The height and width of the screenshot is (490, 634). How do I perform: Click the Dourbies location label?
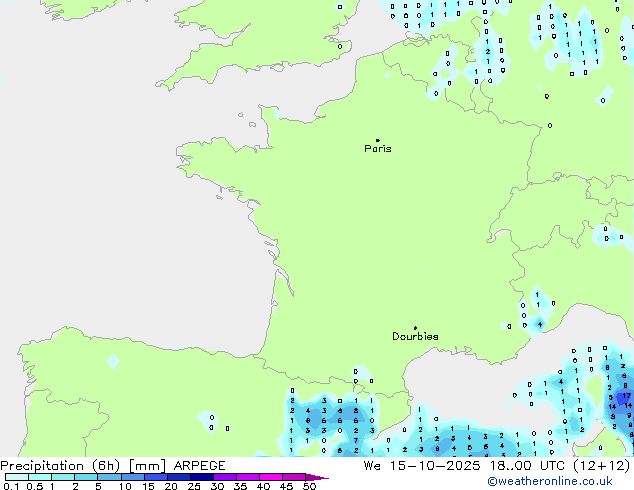pyautogui.click(x=415, y=336)
